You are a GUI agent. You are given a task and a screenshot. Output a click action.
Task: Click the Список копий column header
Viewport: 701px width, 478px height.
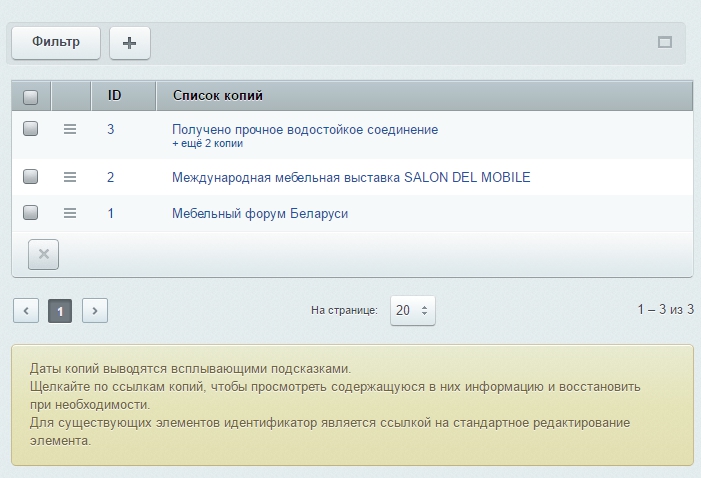point(218,96)
